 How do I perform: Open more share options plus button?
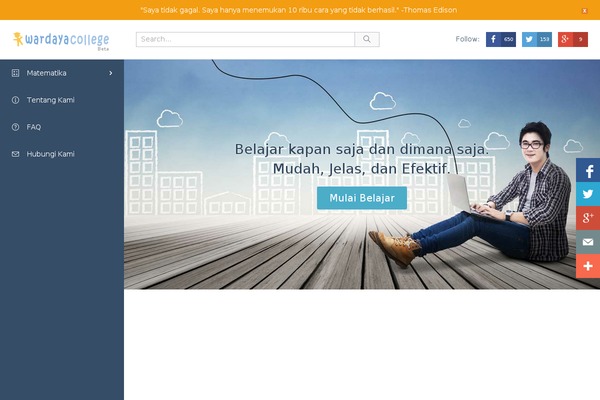588,266
